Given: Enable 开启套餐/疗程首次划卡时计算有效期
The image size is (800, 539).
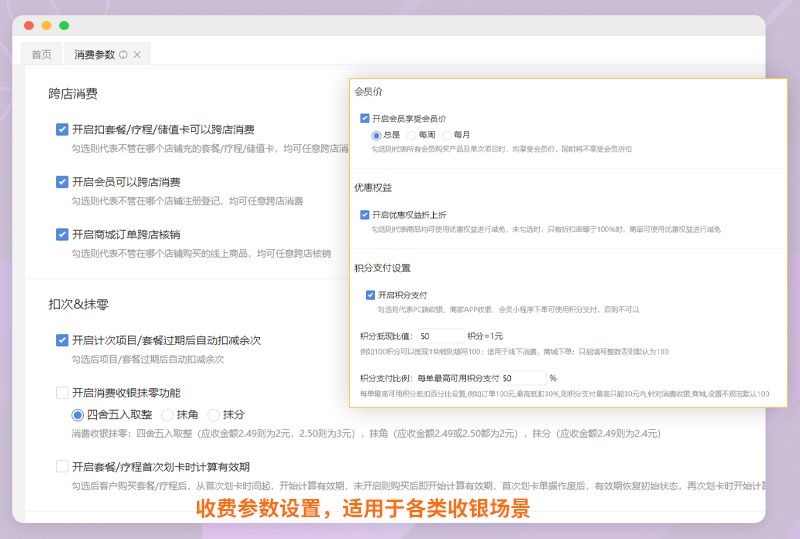Looking at the screenshot, I should pyautogui.click(x=62, y=467).
